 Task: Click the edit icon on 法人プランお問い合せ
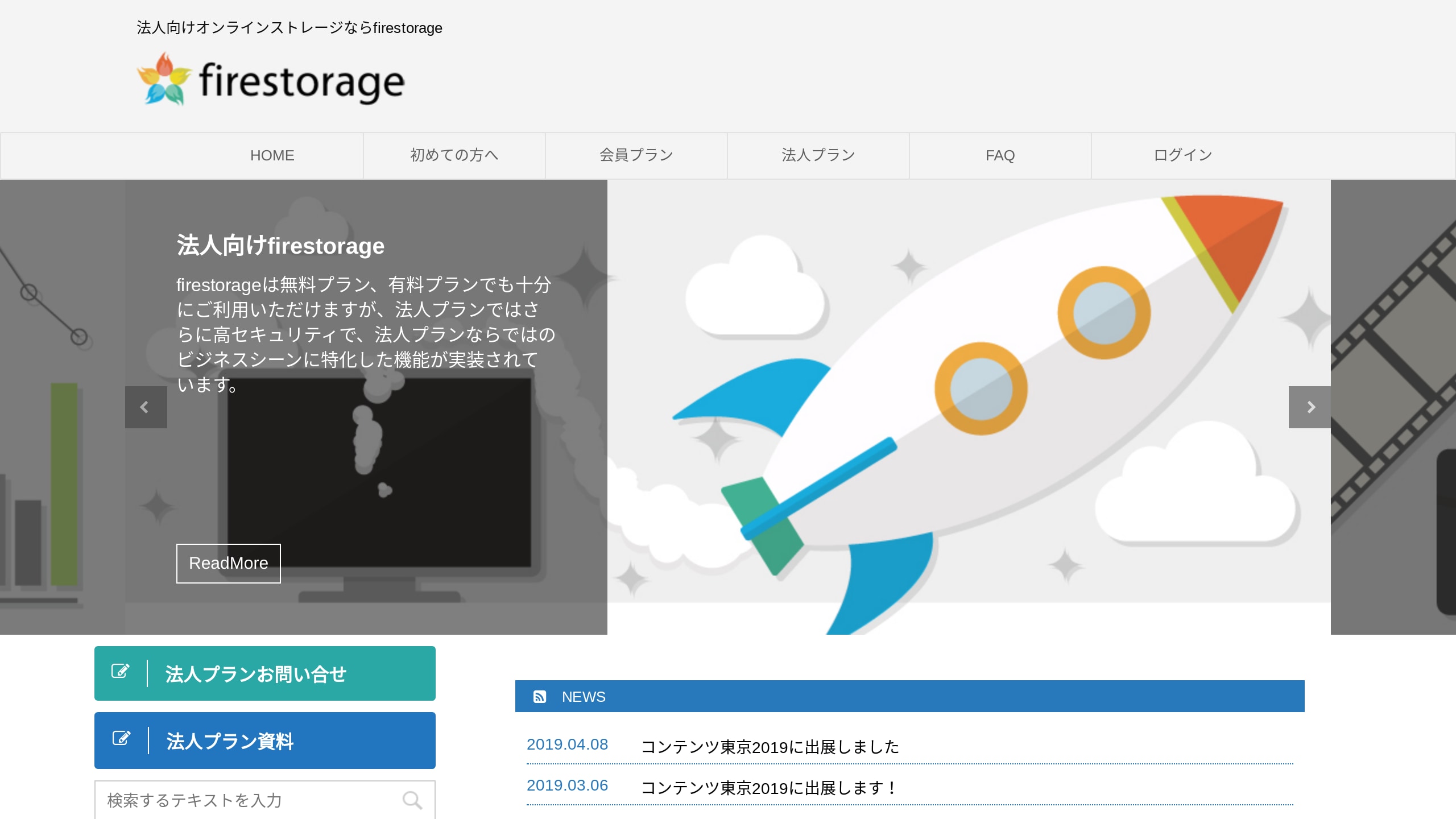121,671
